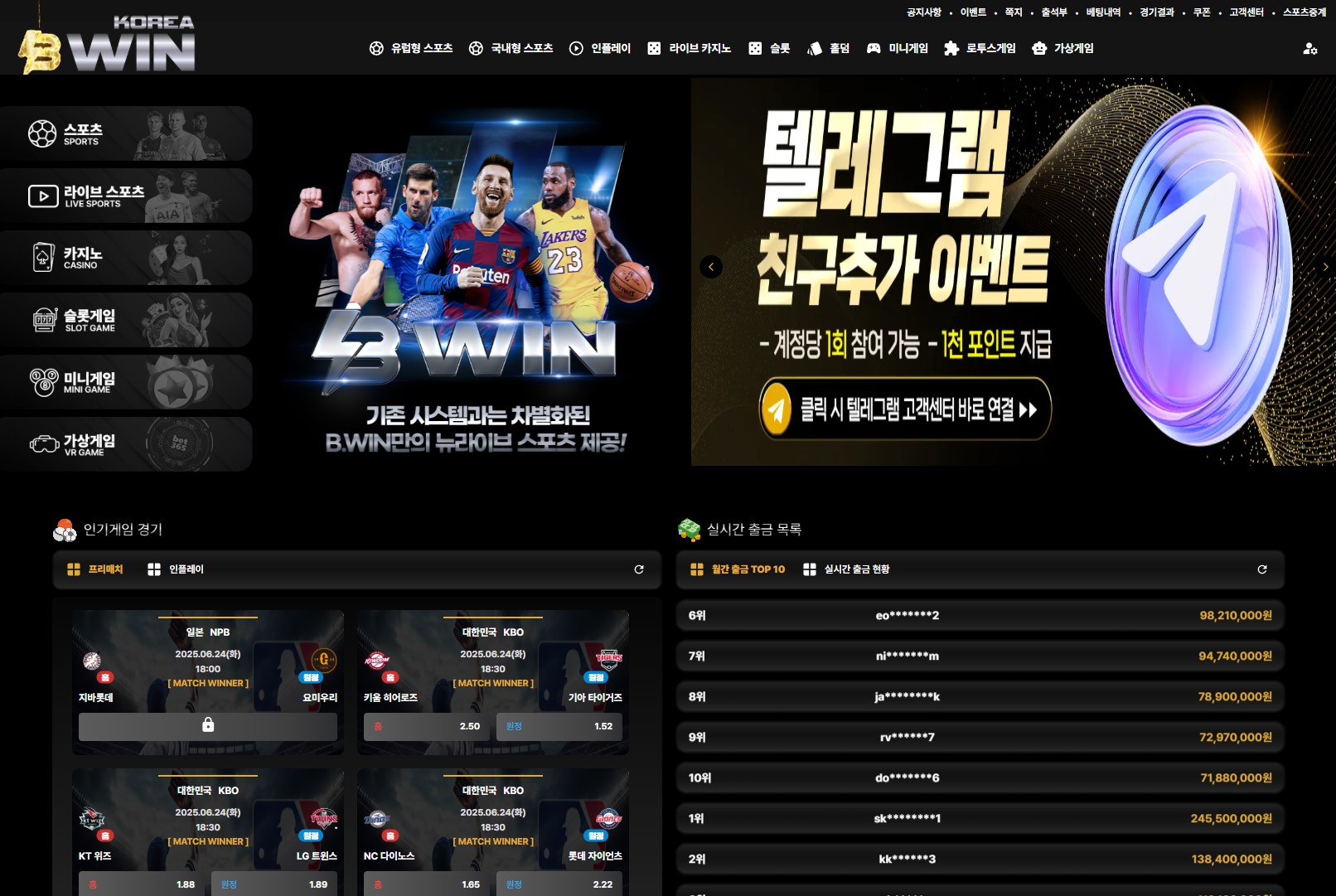Open 미니게임 in top navigation

click(x=898, y=49)
